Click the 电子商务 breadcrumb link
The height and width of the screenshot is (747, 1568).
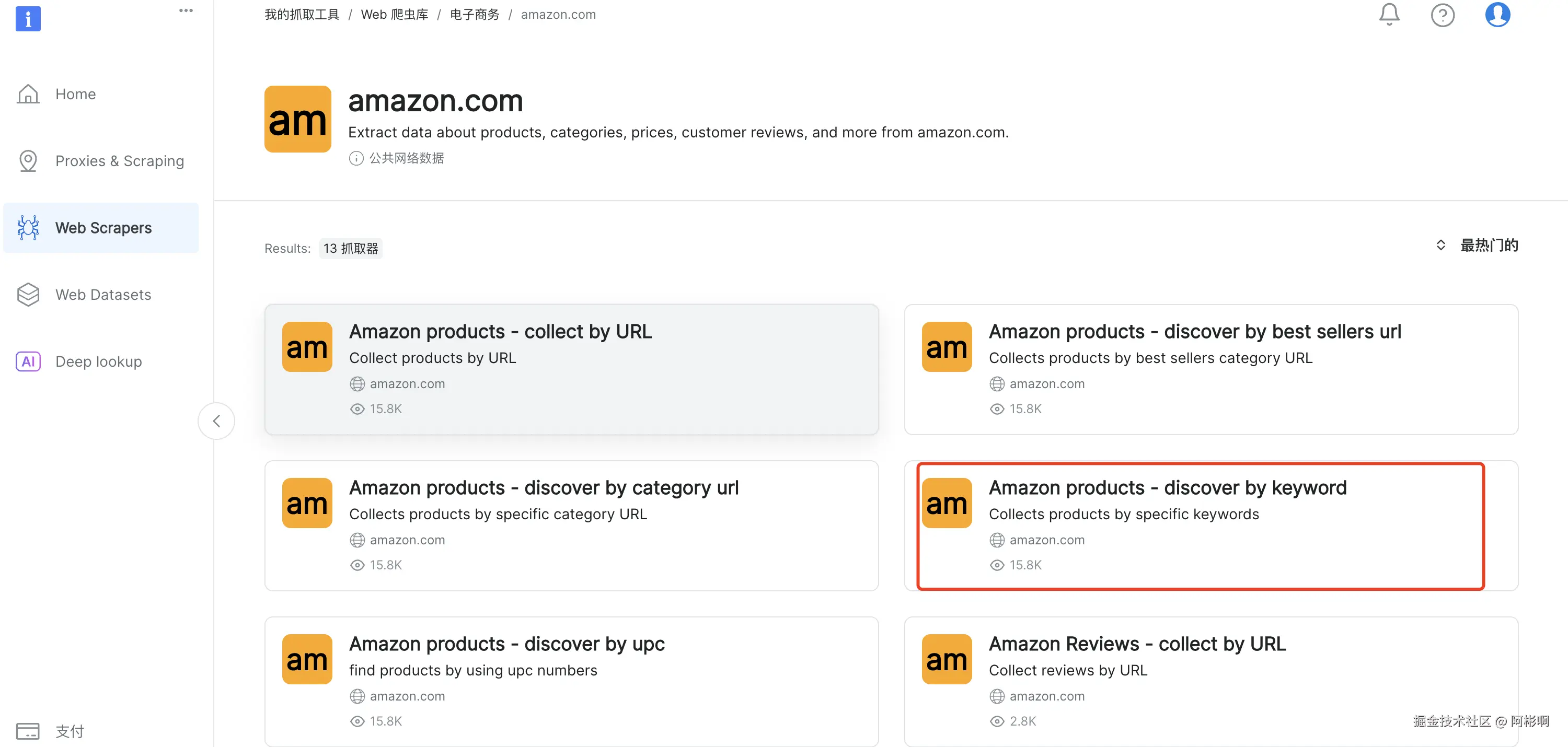(x=474, y=15)
